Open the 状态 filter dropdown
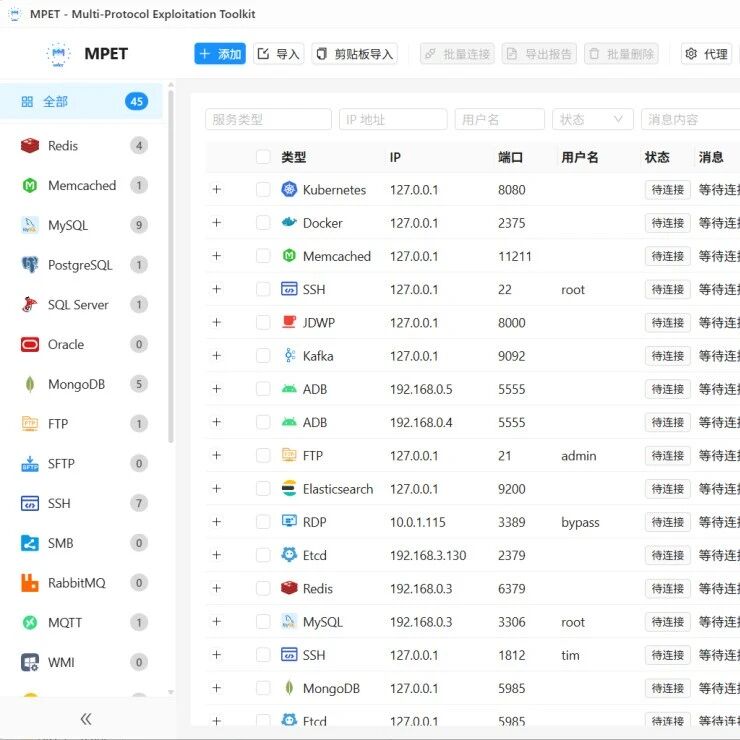This screenshot has width=740, height=740. (x=593, y=119)
